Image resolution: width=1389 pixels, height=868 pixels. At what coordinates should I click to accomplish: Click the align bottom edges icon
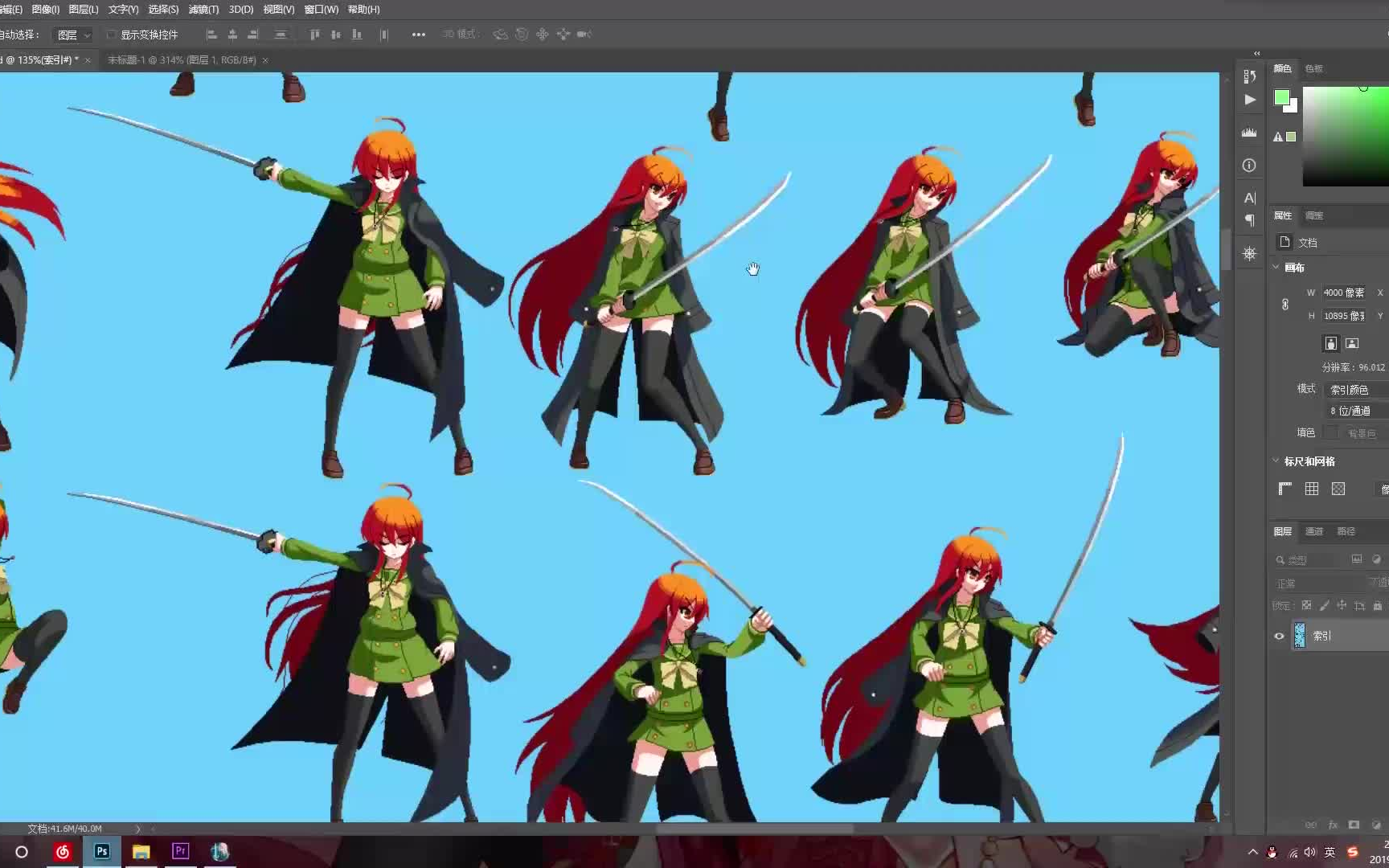pyautogui.click(x=357, y=35)
